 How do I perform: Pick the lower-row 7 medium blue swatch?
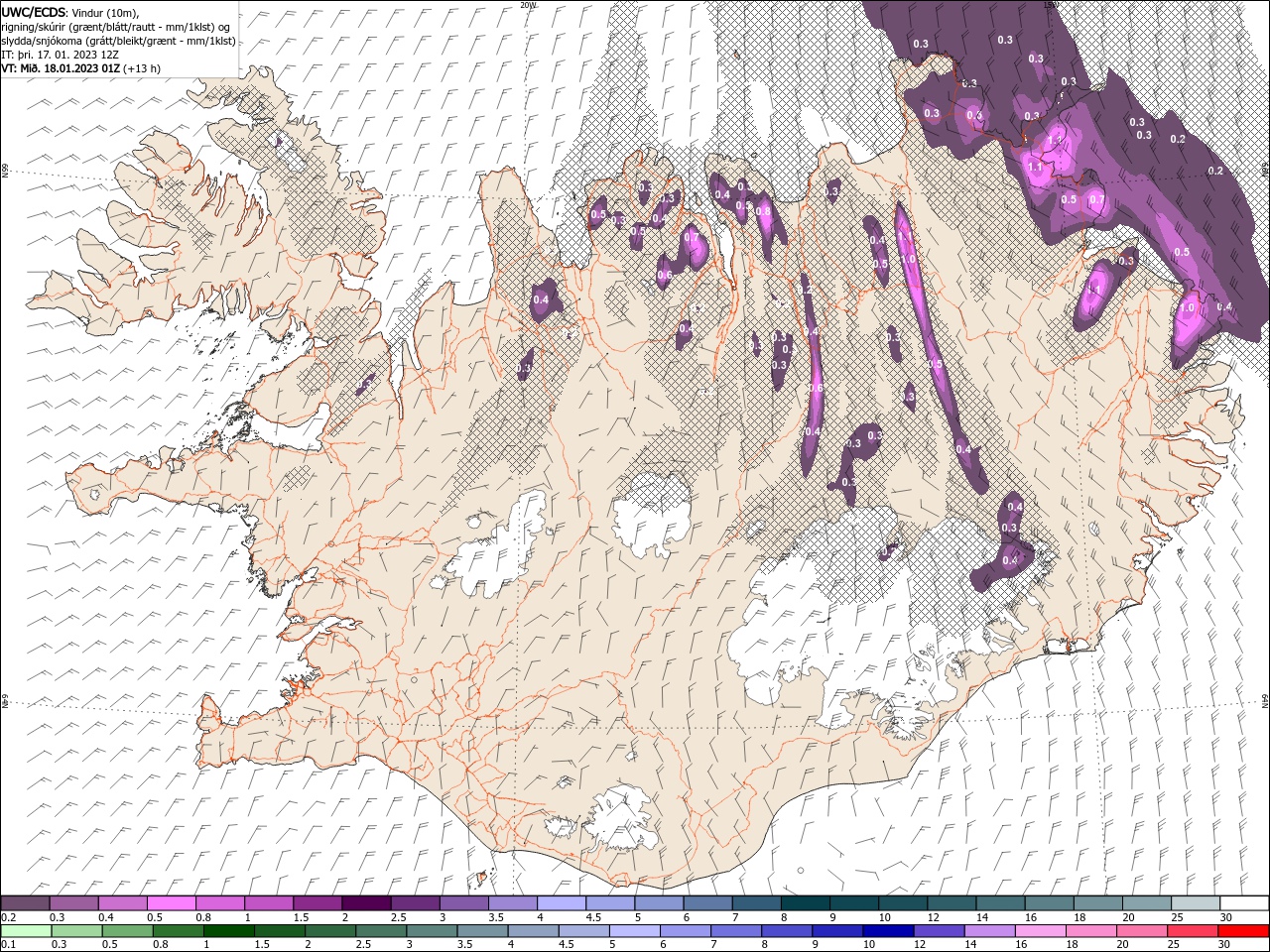pos(736,931)
